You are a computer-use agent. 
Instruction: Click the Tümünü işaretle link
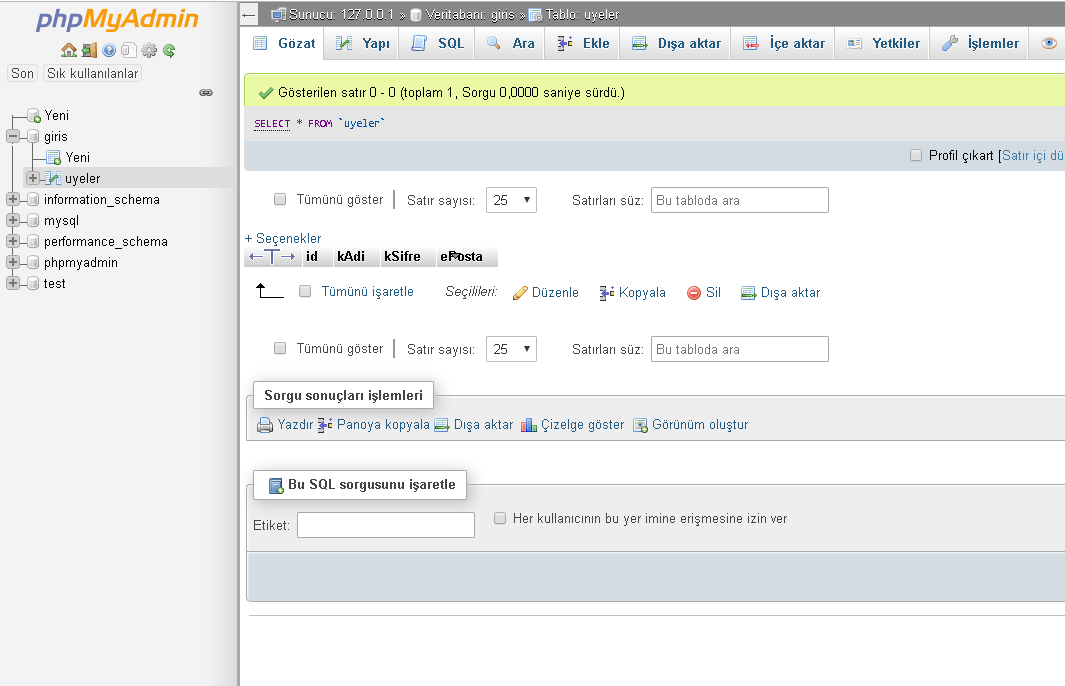(x=367, y=291)
